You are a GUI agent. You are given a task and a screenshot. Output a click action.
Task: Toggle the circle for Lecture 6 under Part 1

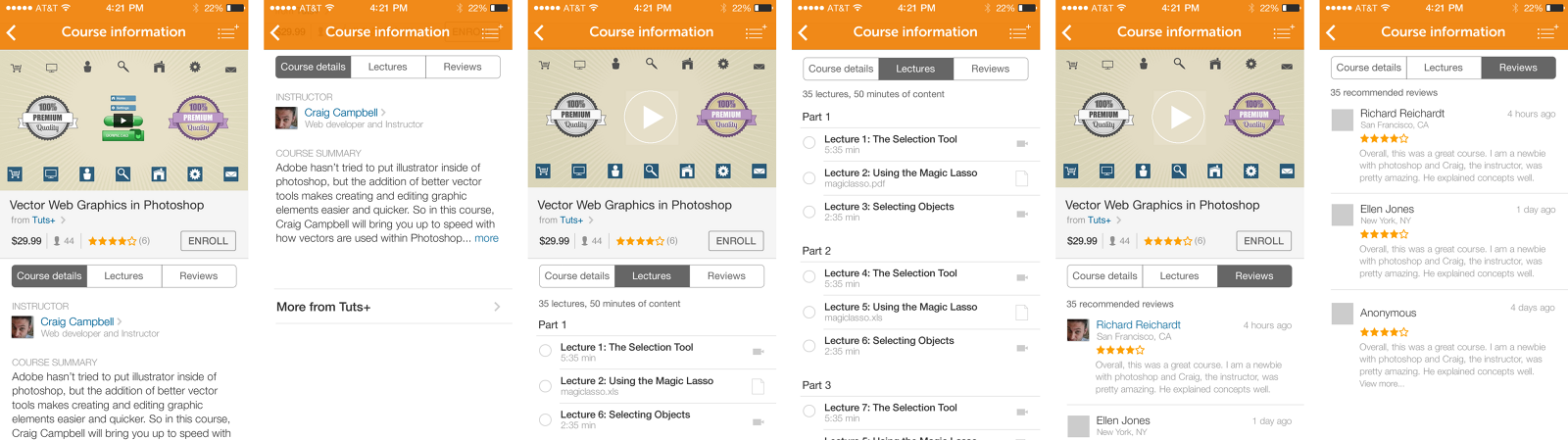(545, 419)
